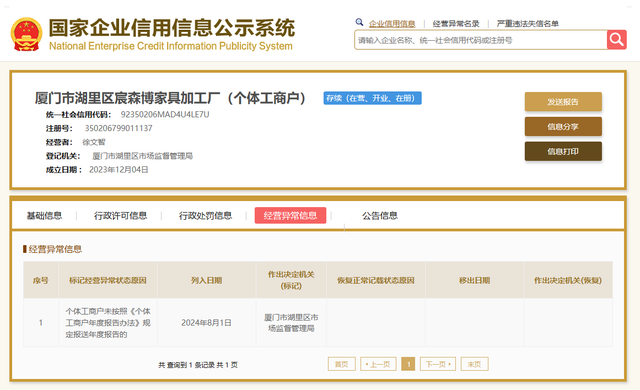
Task: Select the 经营异常信息 tab
Action: 290,215
